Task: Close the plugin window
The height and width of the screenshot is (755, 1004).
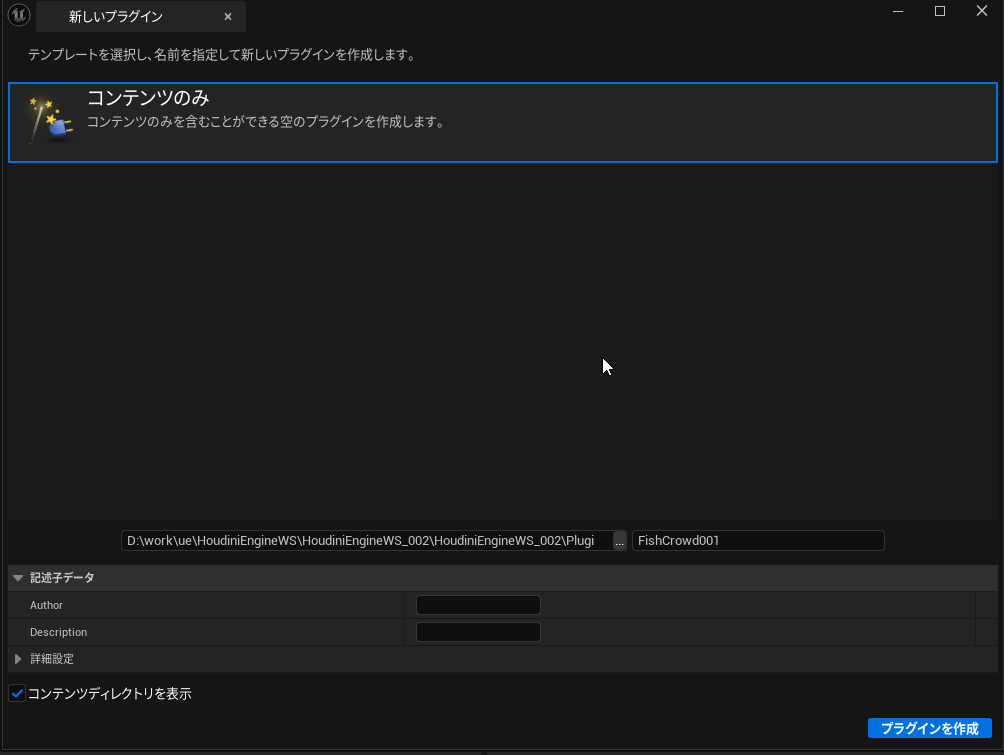Action: [982, 11]
